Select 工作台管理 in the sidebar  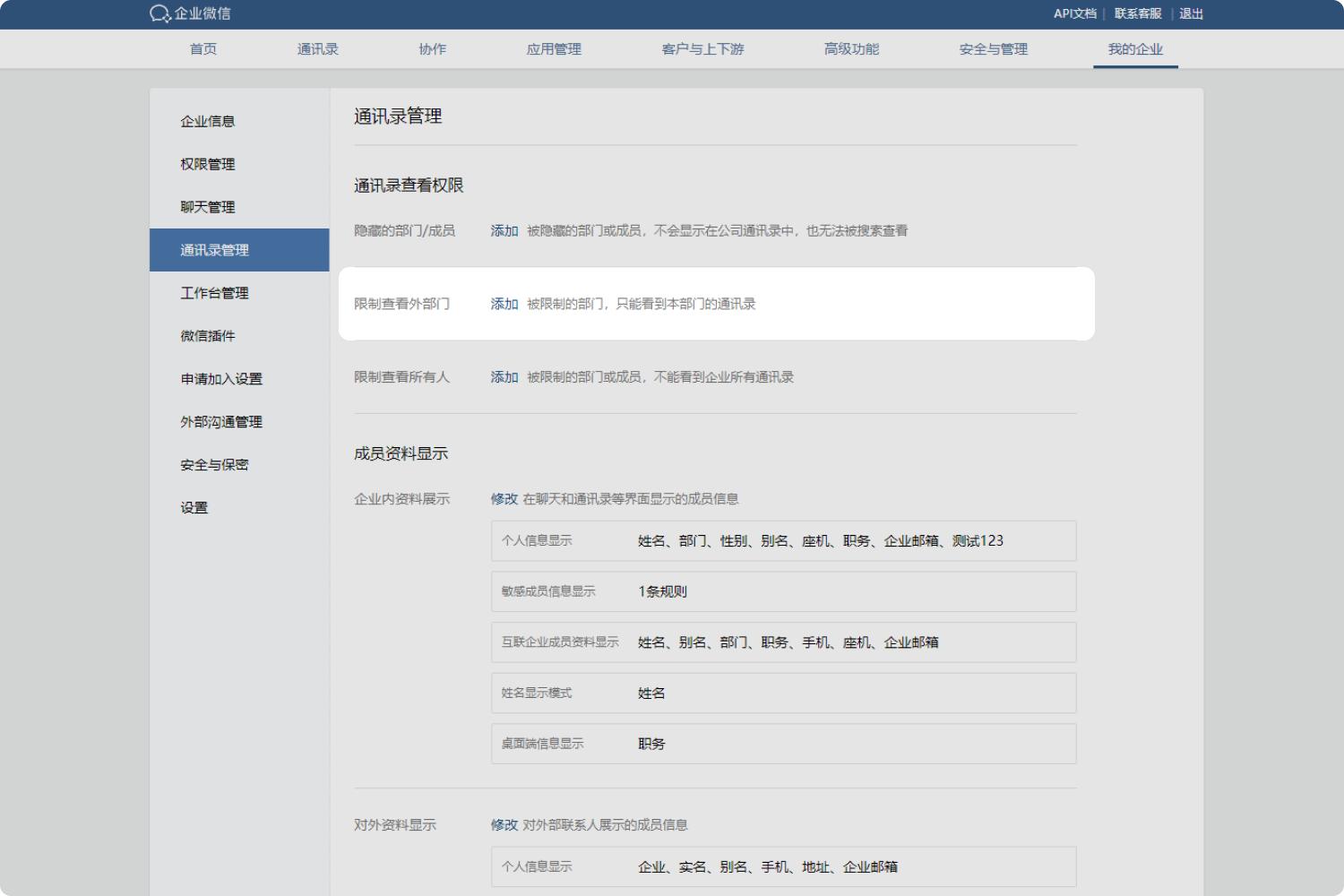[214, 293]
